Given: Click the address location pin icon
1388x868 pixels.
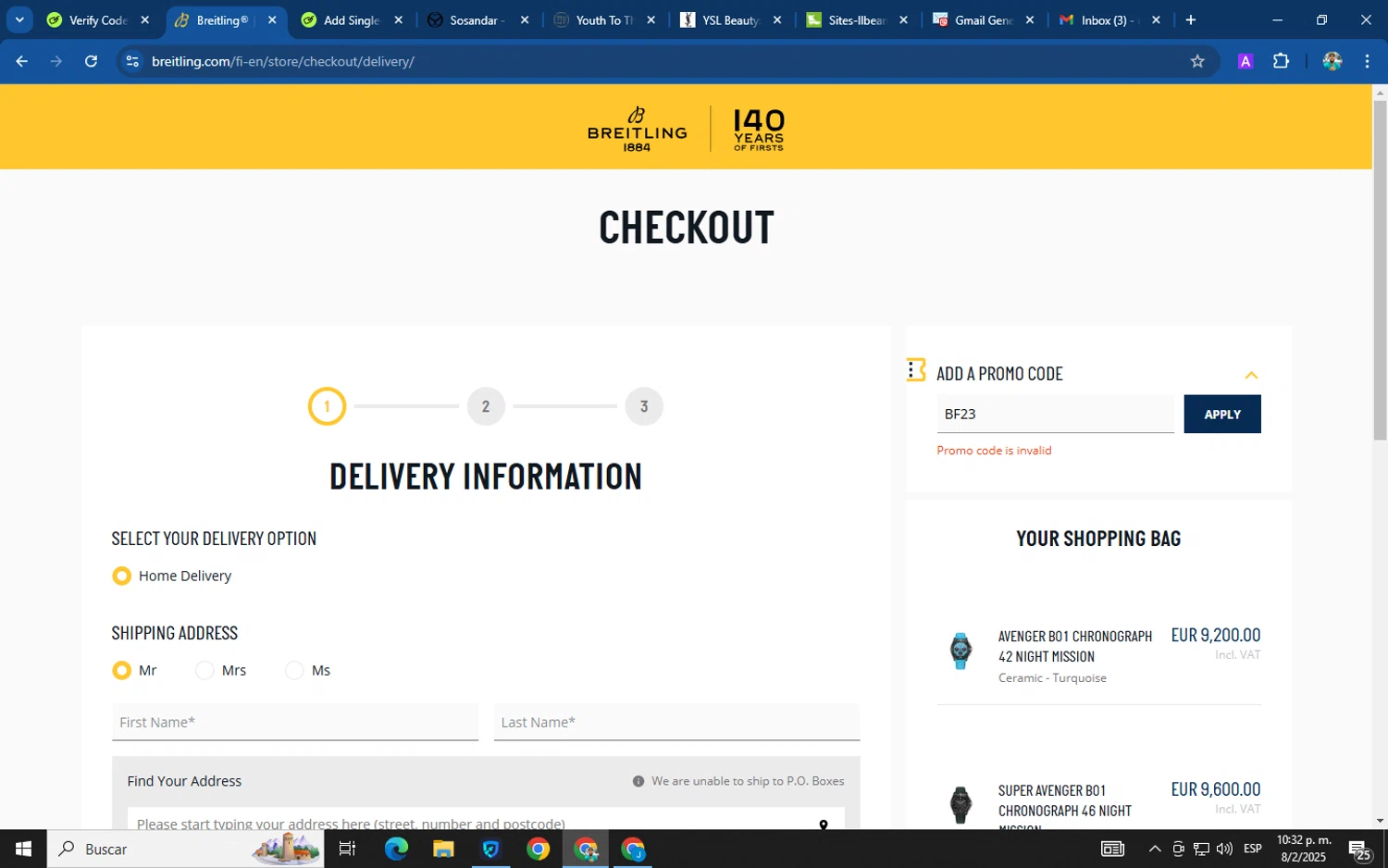Looking at the screenshot, I should (824, 824).
